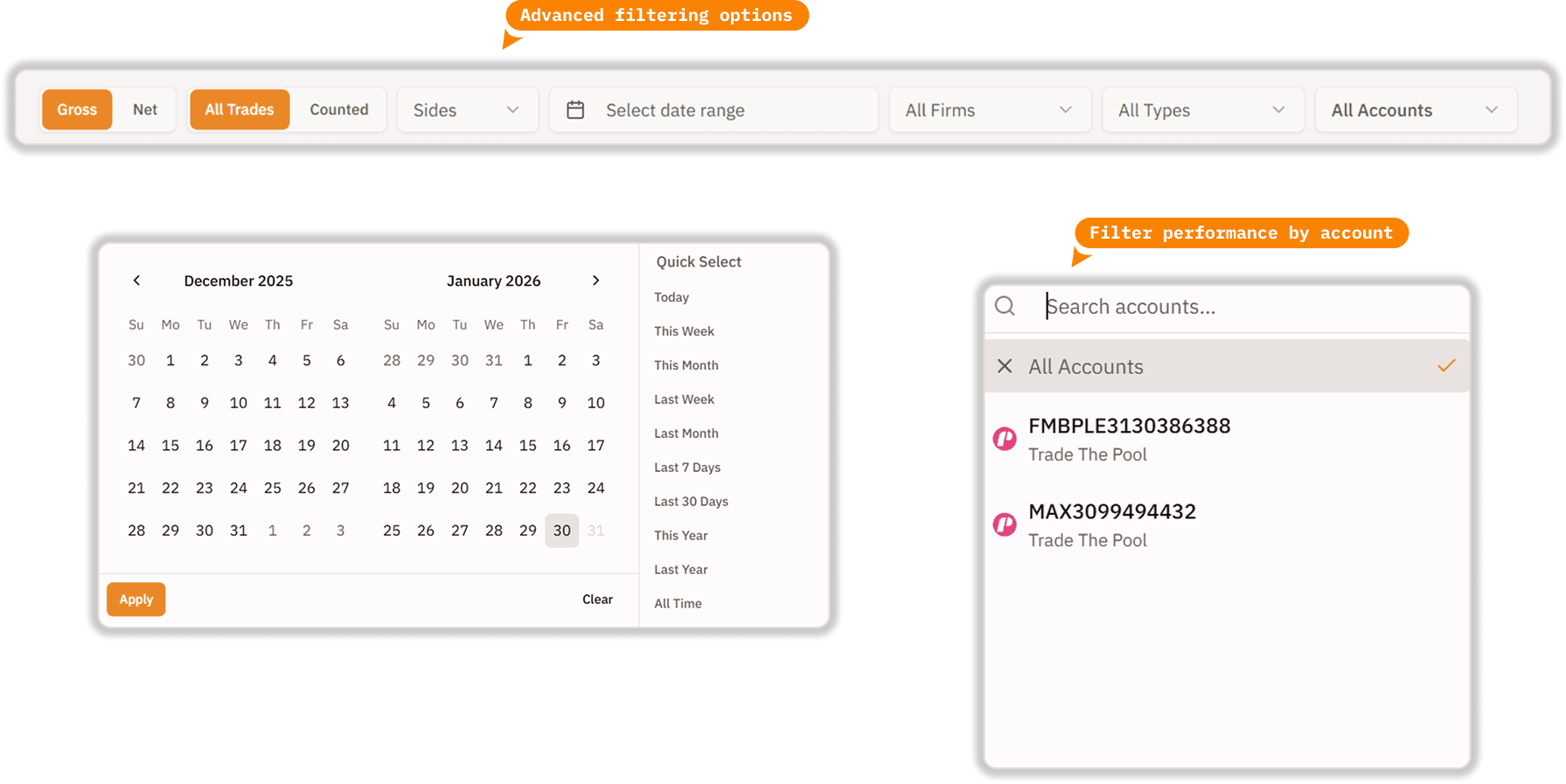Click the pink logo beside FMBPLE3130386388
The image size is (1566, 784).
[x=1005, y=439]
